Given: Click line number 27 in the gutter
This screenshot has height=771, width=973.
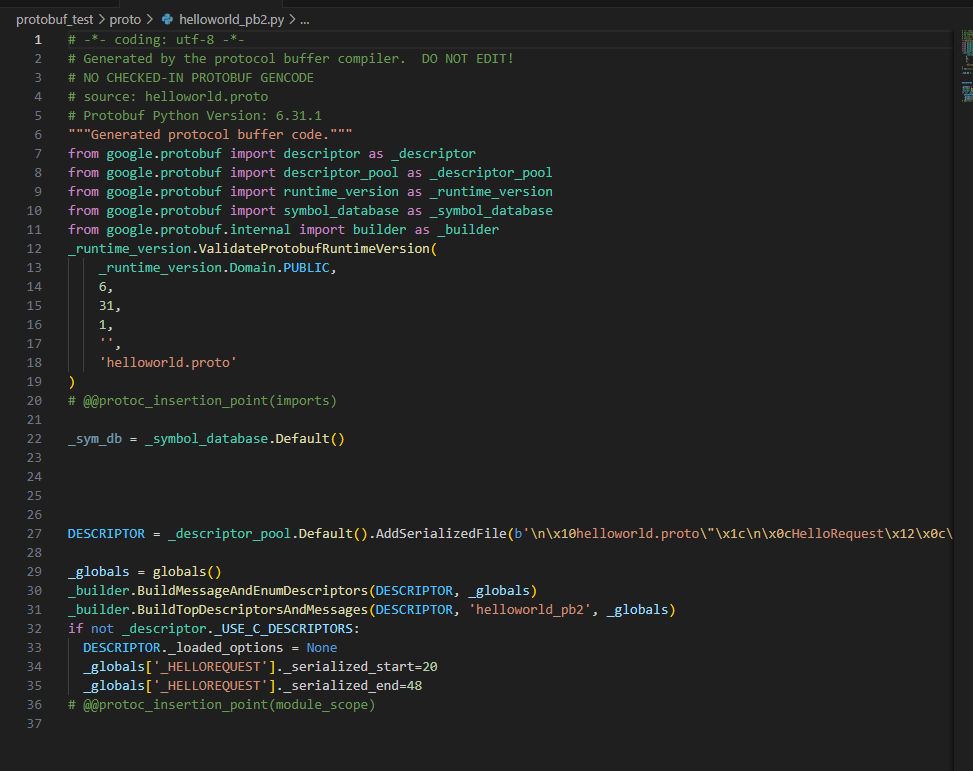Looking at the screenshot, I should click(35, 533).
